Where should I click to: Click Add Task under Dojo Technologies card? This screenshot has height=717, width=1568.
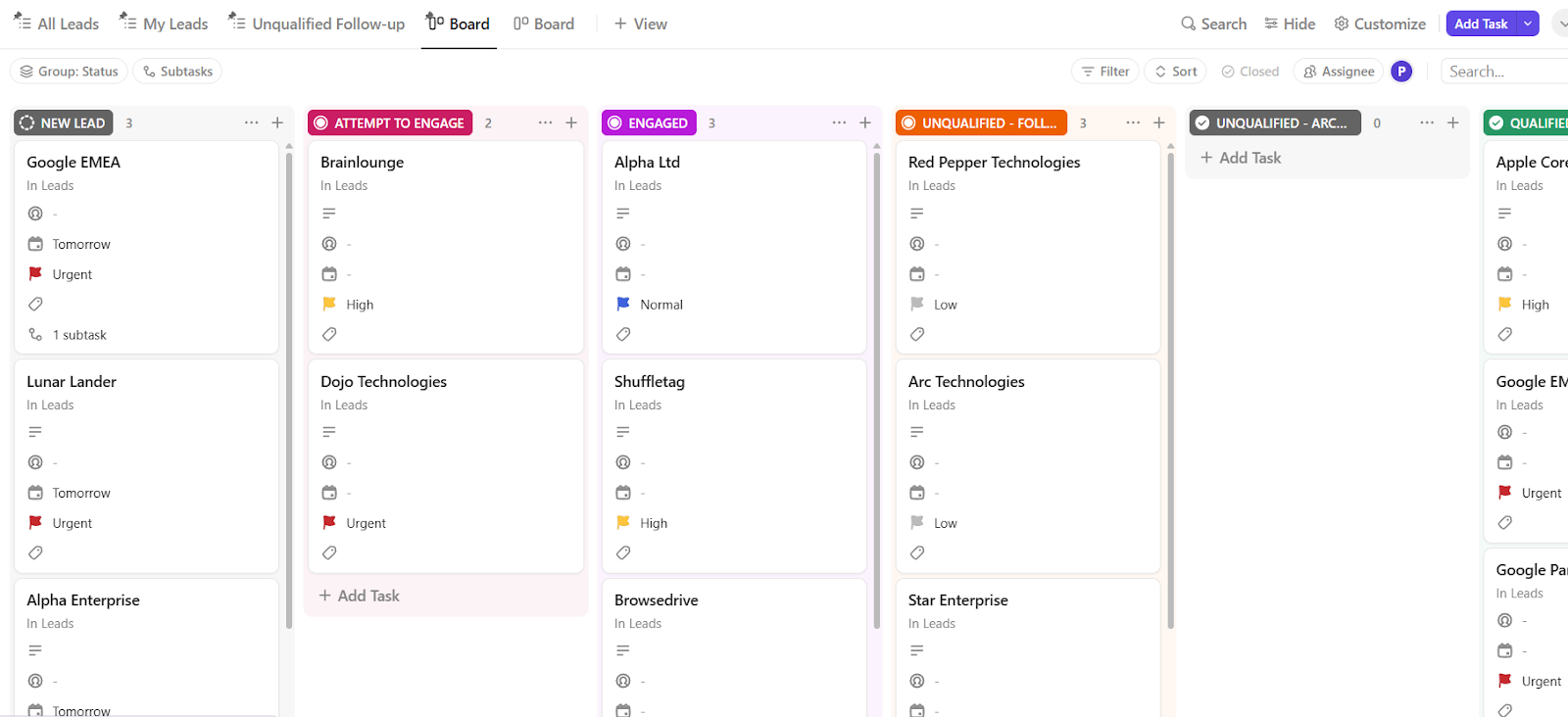click(x=360, y=596)
